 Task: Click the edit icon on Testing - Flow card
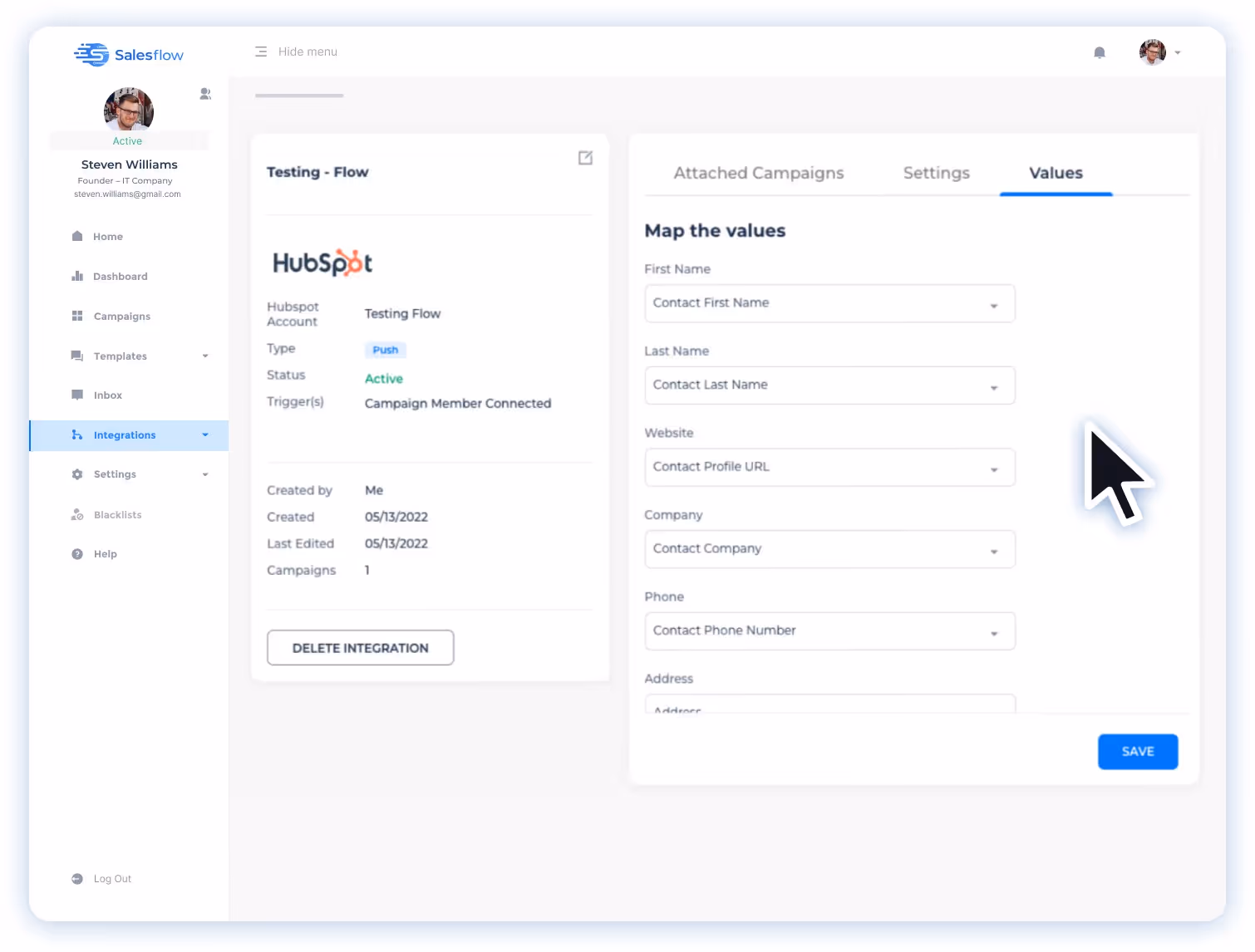[x=585, y=158]
